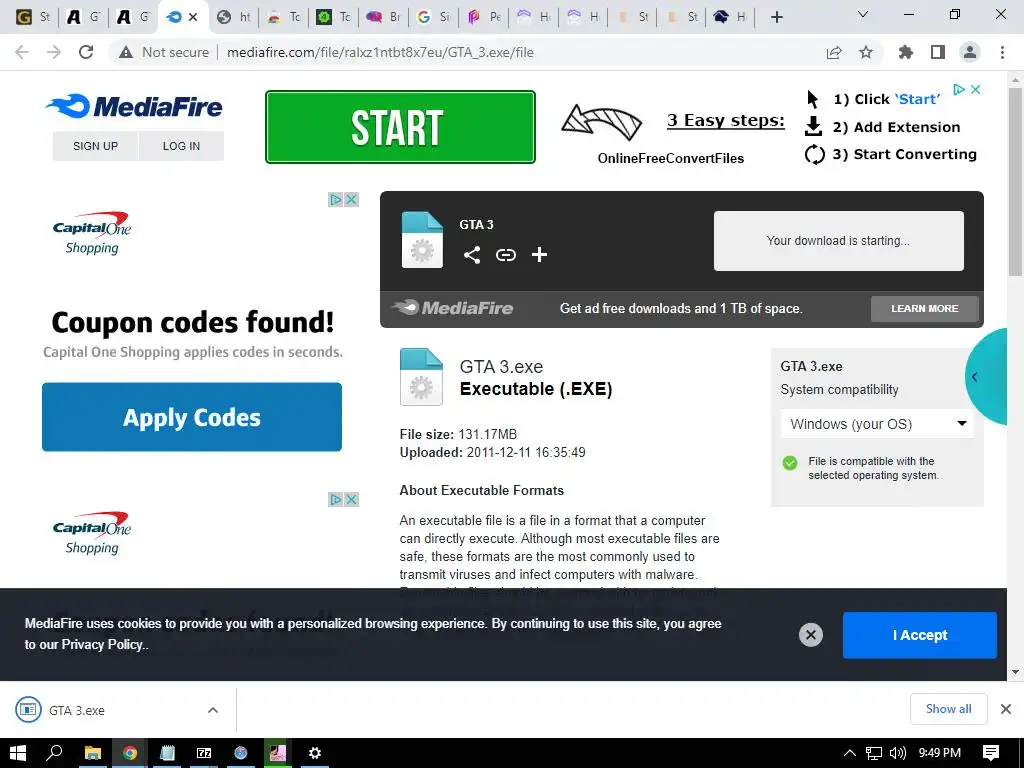The image size is (1024, 768).
Task: Open the 7z app in taskbar
Action: (204, 753)
